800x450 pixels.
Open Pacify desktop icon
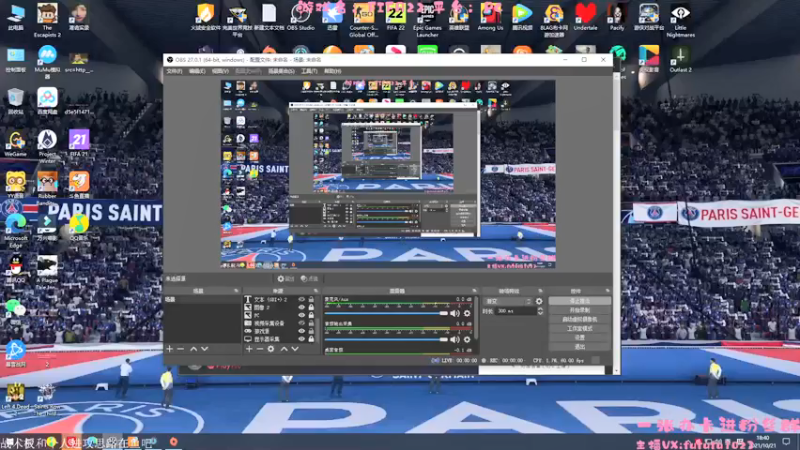pyautogui.click(x=617, y=17)
